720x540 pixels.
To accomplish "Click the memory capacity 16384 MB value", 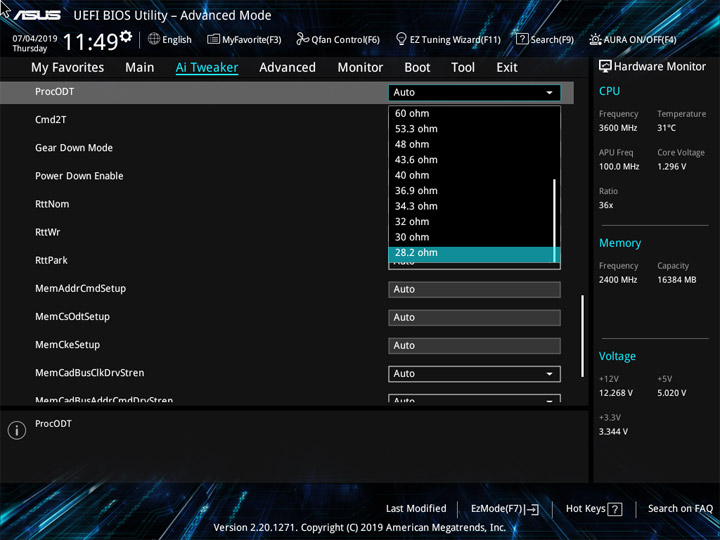I will click(676, 280).
